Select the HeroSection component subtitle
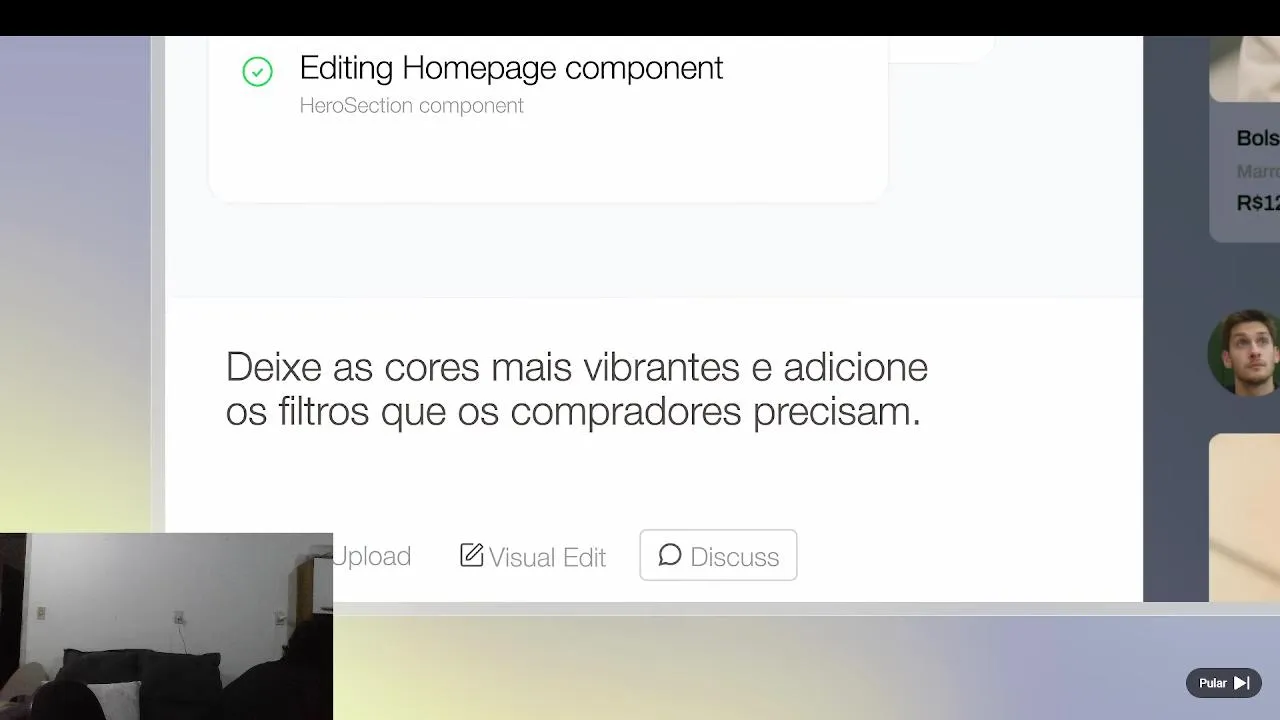Image resolution: width=1280 pixels, height=720 pixels. 411,105
